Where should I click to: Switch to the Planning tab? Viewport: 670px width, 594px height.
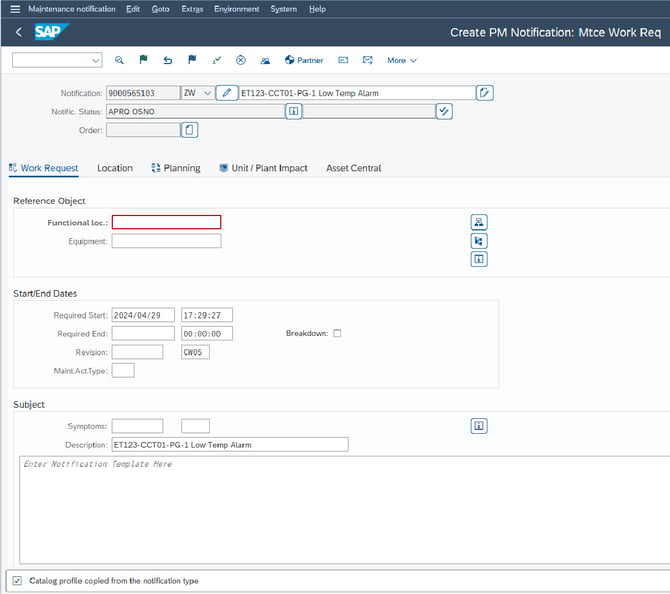coord(176,168)
